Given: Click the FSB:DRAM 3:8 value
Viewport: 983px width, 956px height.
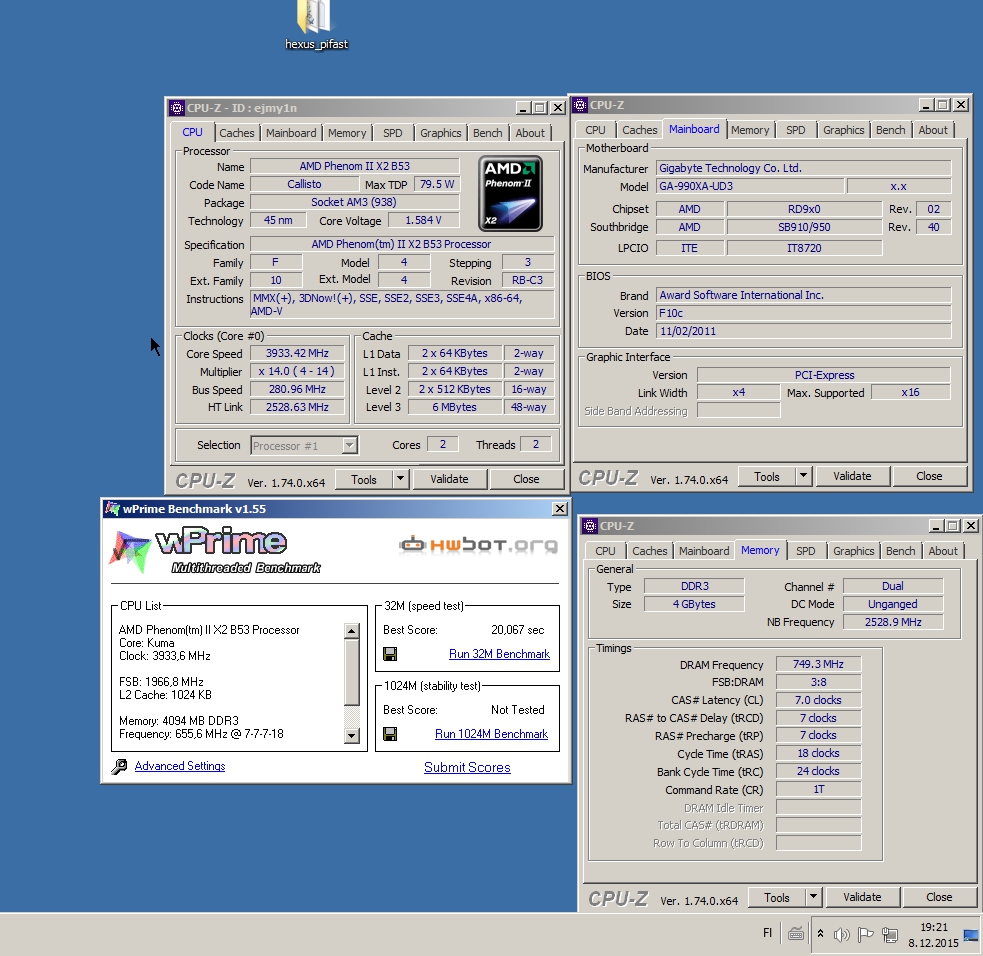Looking at the screenshot, I should pos(818,682).
